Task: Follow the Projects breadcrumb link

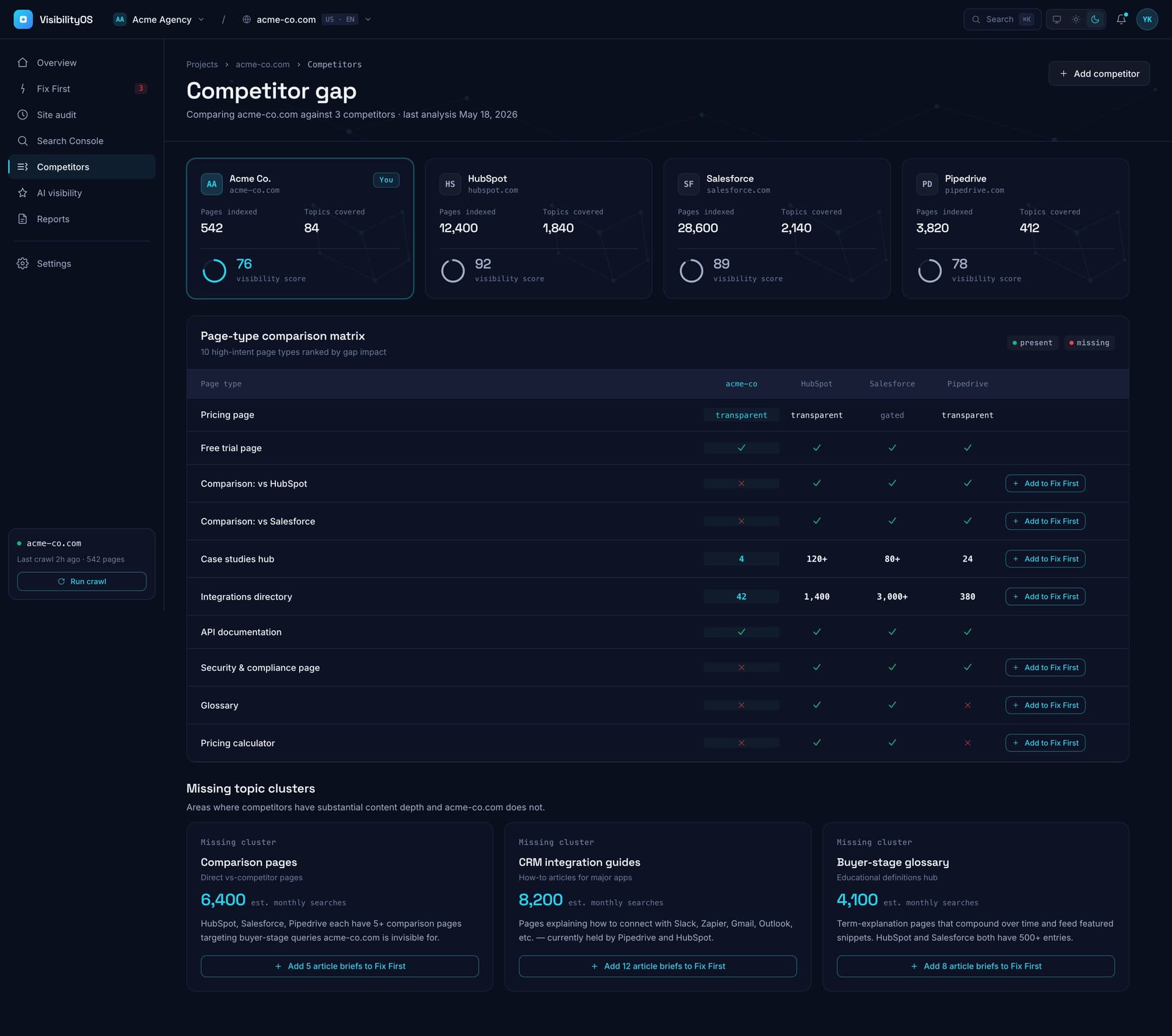Action: 202,65
